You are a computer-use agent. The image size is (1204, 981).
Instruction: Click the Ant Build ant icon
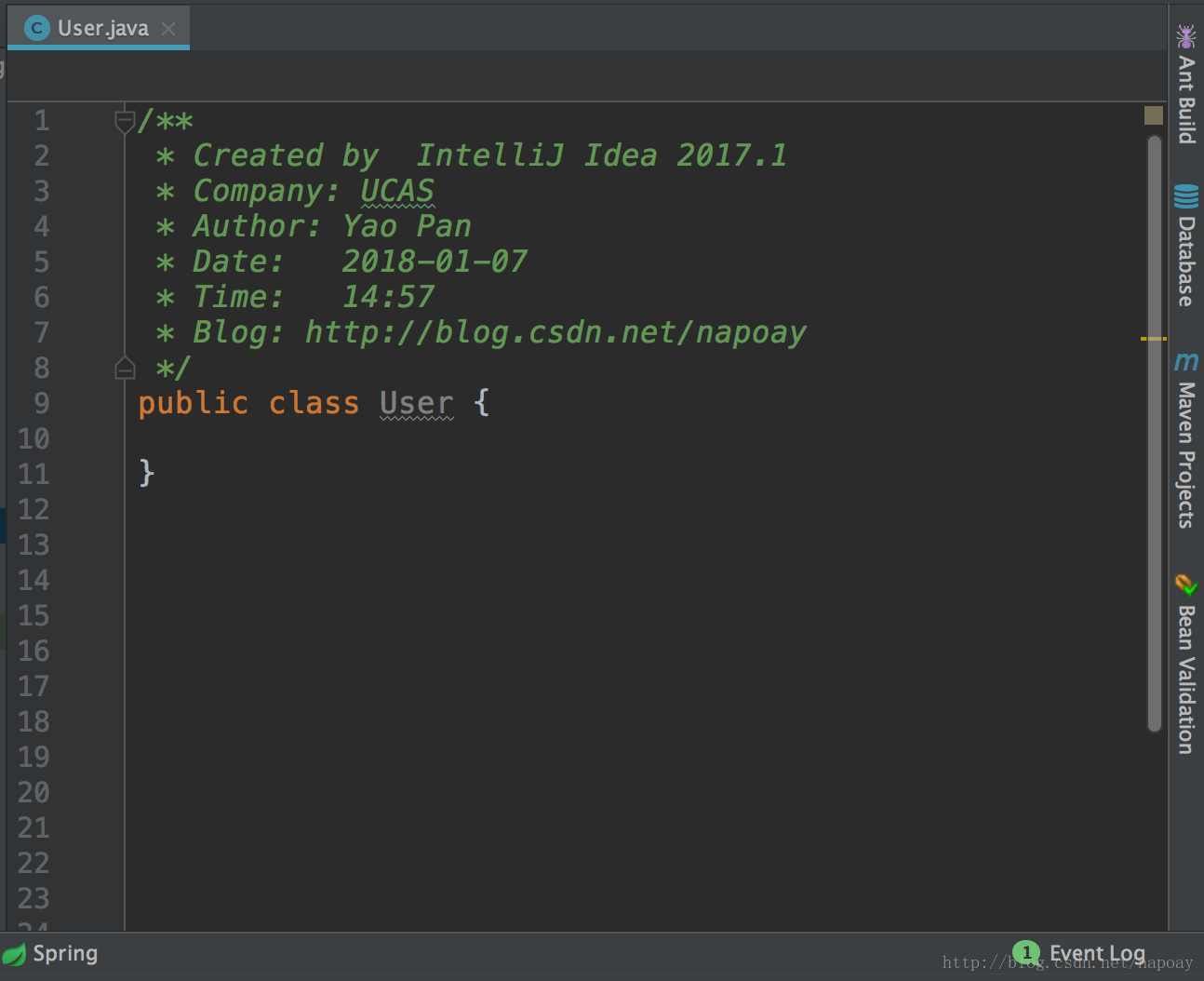[x=1185, y=37]
